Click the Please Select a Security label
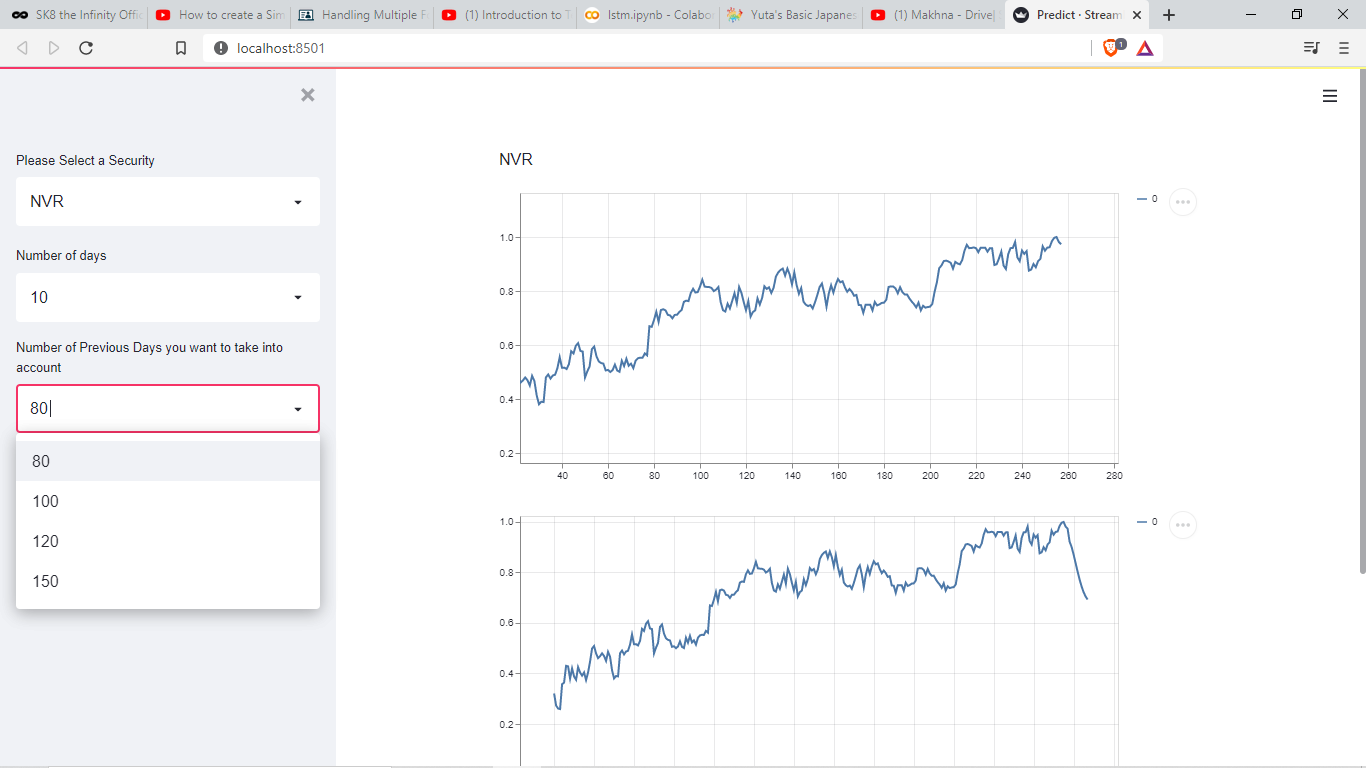1366x768 pixels. pyautogui.click(x=85, y=160)
